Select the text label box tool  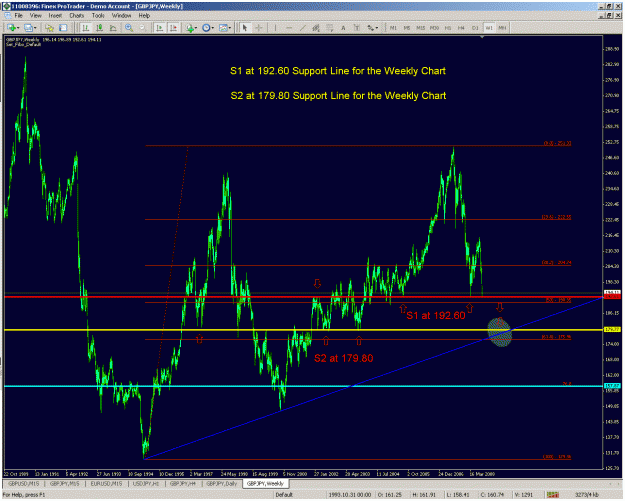tap(357, 28)
